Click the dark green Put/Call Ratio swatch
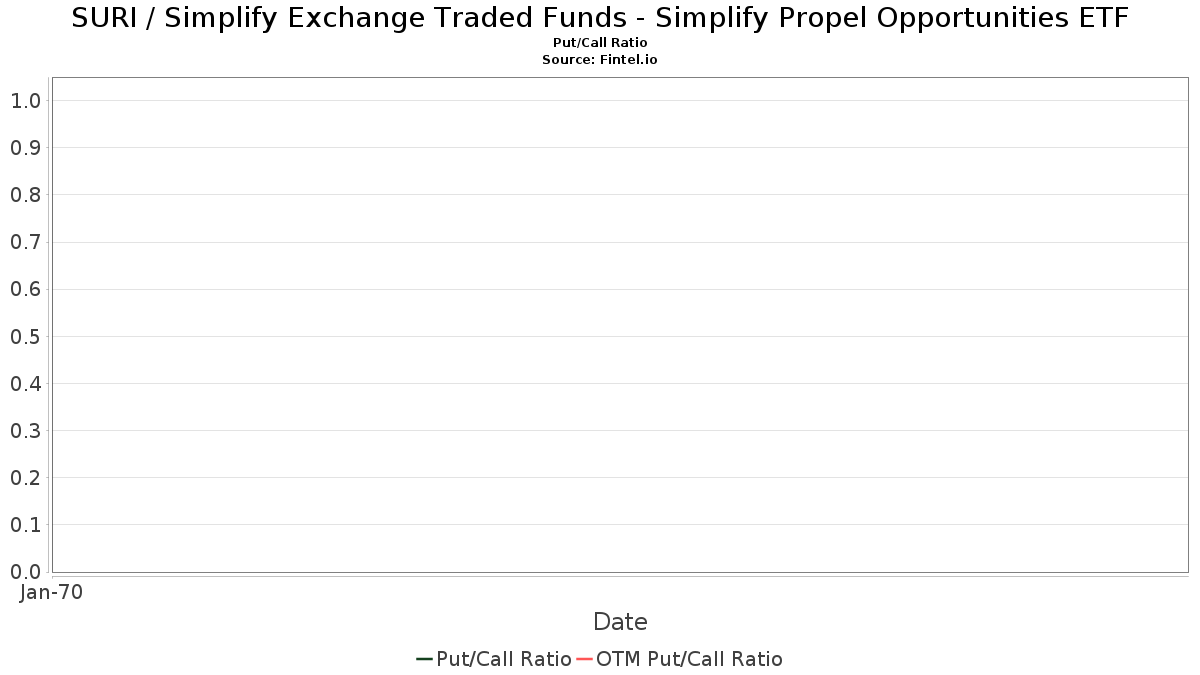 424,659
